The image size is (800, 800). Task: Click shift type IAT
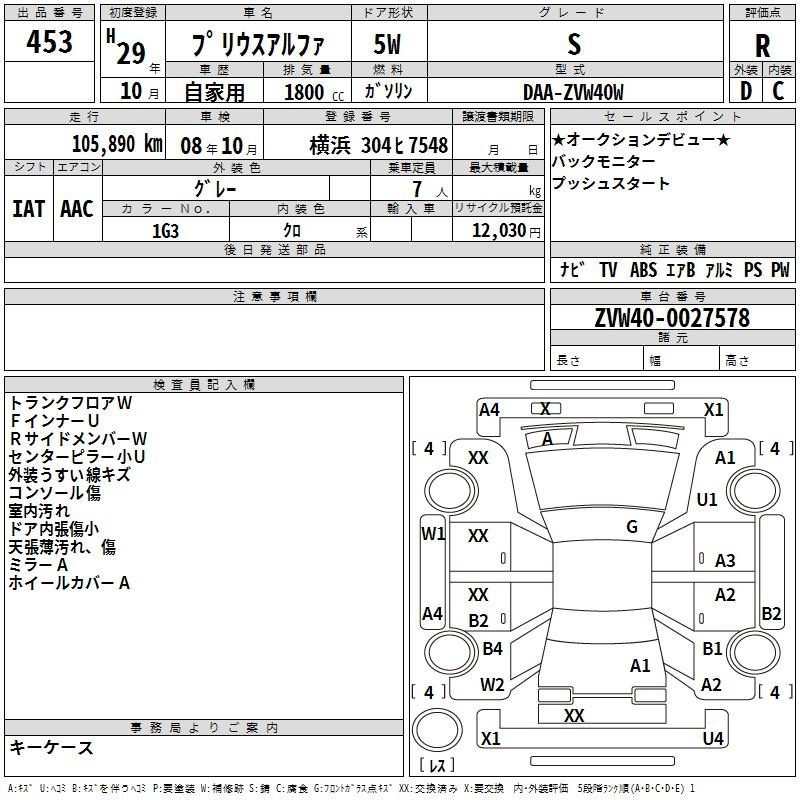[29, 209]
